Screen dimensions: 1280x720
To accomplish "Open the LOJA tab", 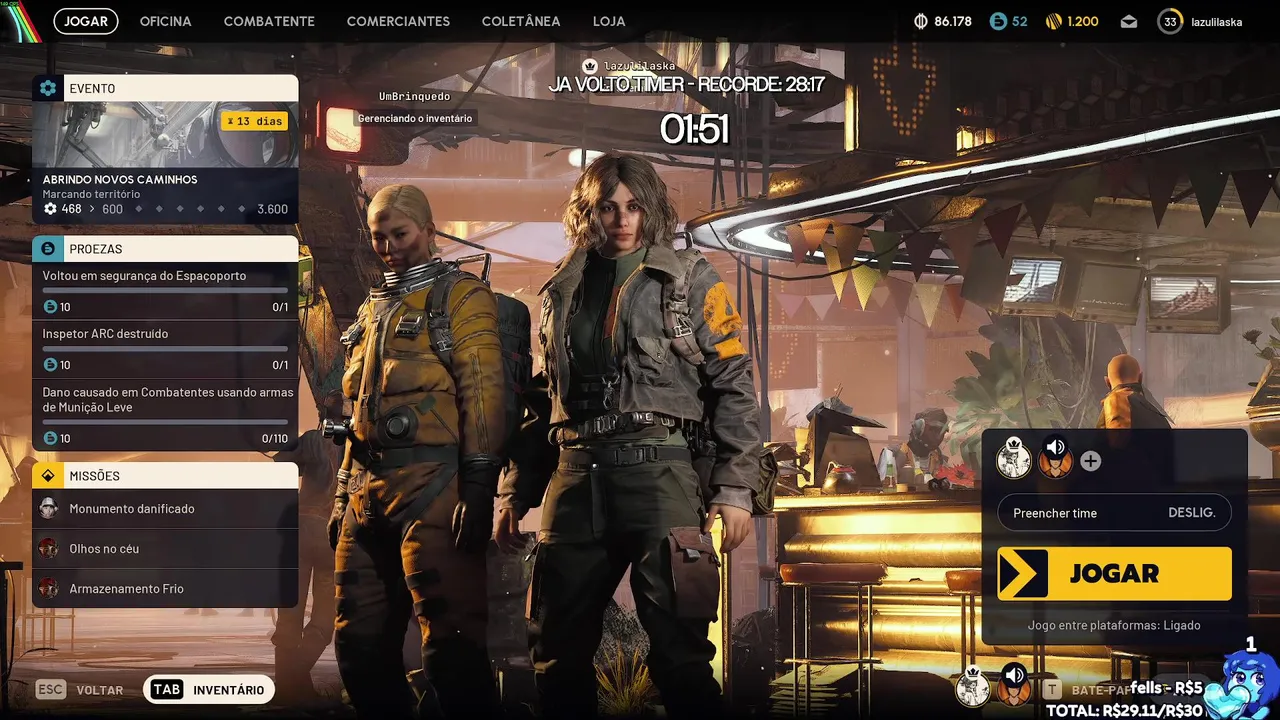I will [x=609, y=21].
